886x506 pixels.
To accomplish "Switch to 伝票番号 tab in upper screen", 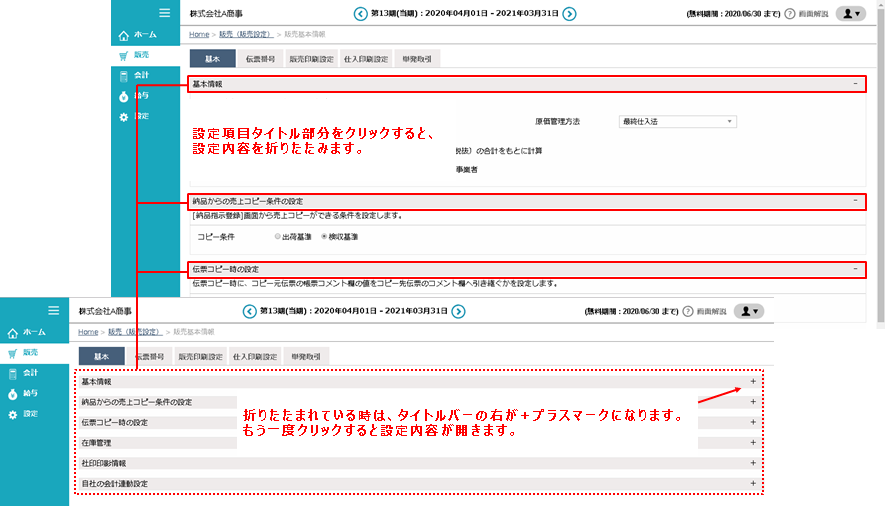I will [x=260, y=59].
